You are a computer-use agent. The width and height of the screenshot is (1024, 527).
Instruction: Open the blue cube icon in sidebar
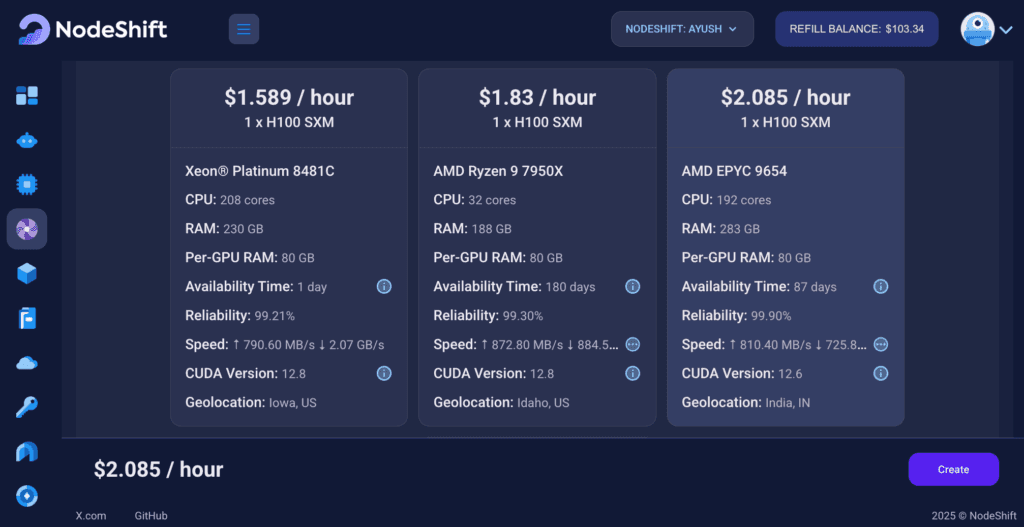pos(27,274)
